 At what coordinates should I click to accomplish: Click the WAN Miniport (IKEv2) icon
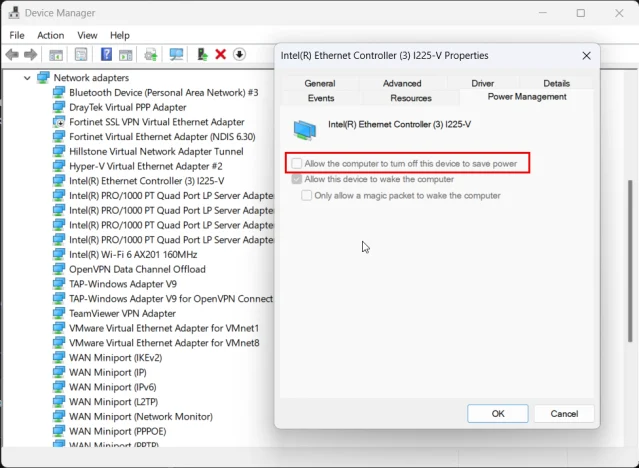coord(59,358)
